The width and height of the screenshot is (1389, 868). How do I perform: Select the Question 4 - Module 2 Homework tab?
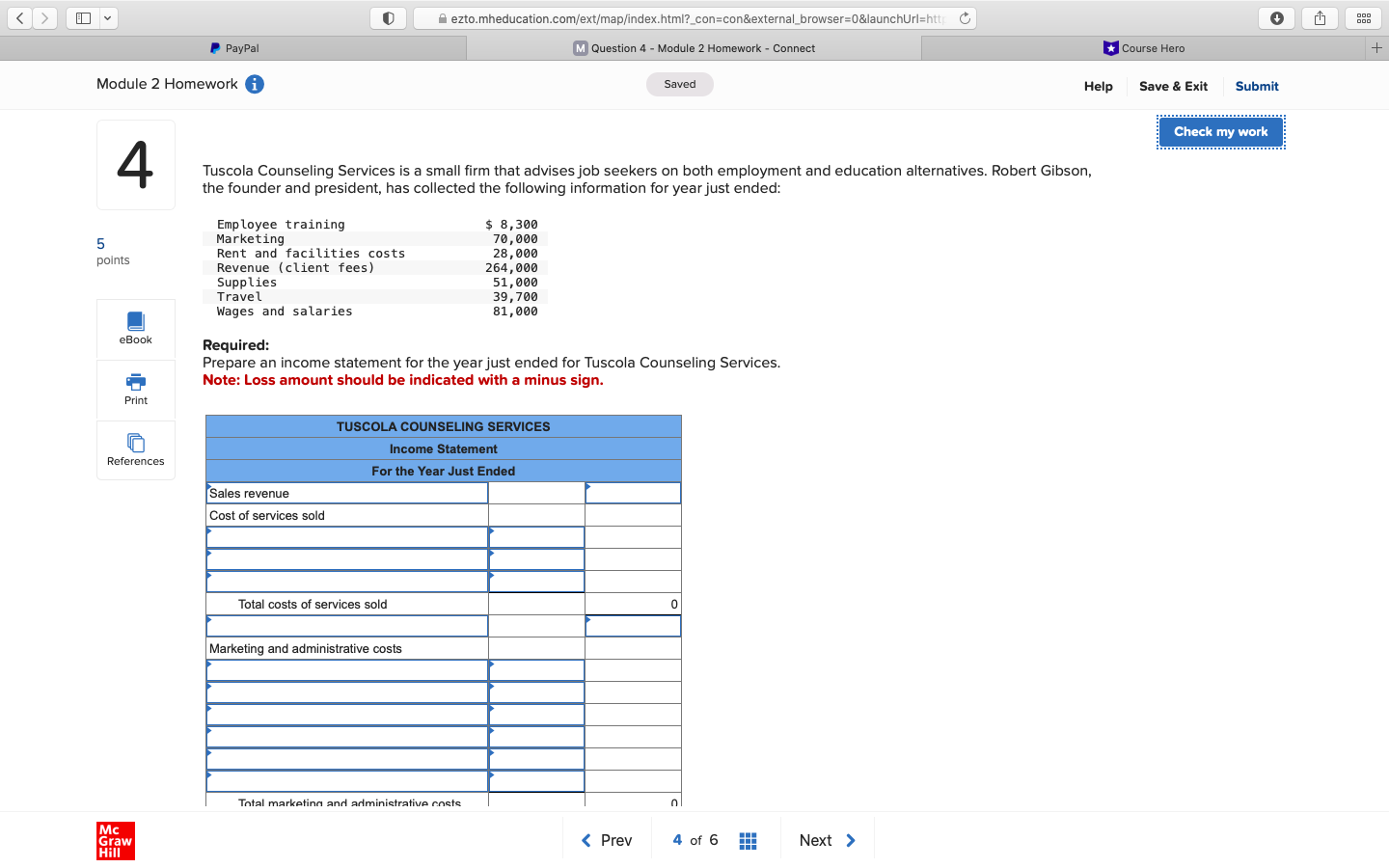click(694, 48)
